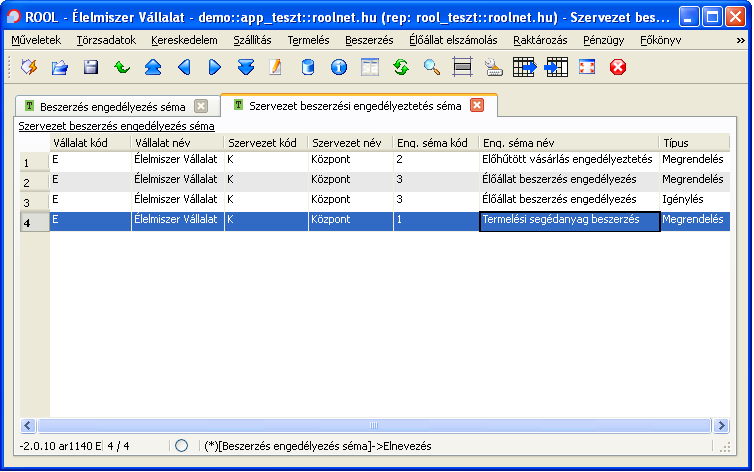Go to next record with right arrow
Screen dimensions: 754x472
[x=214, y=67]
